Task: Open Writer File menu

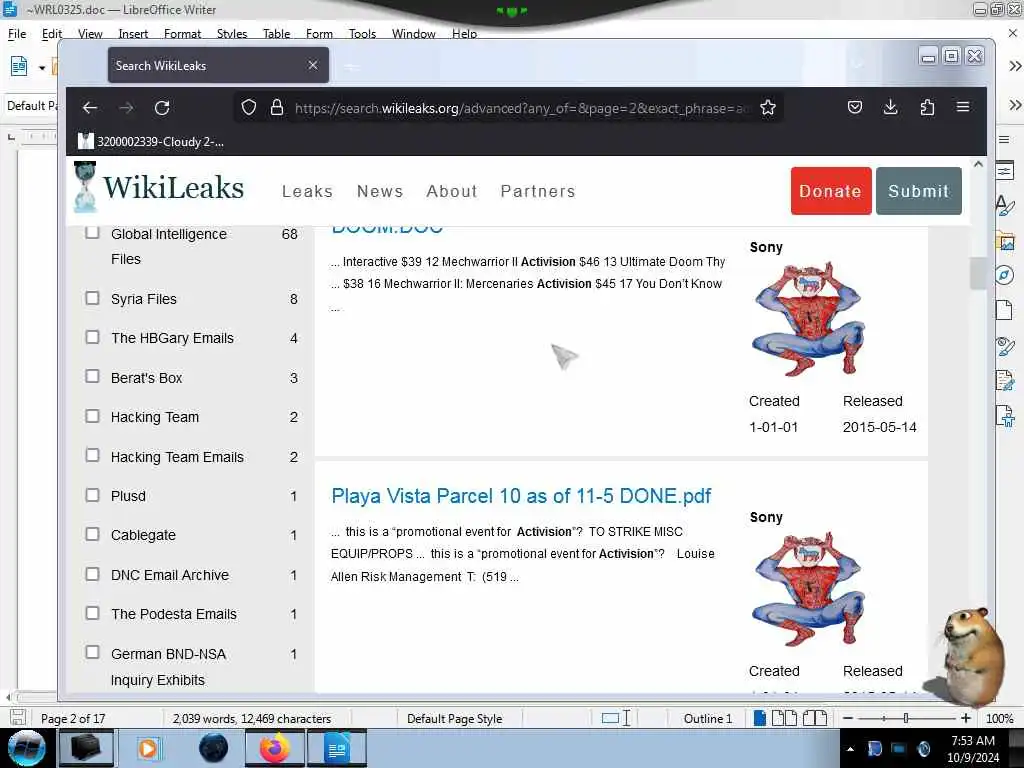Action: (17, 33)
